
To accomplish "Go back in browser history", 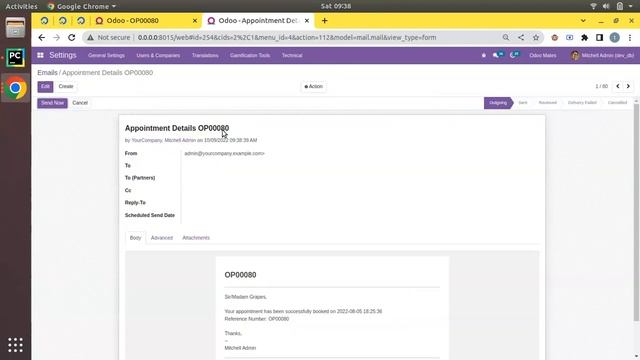I will coord(42,38).
